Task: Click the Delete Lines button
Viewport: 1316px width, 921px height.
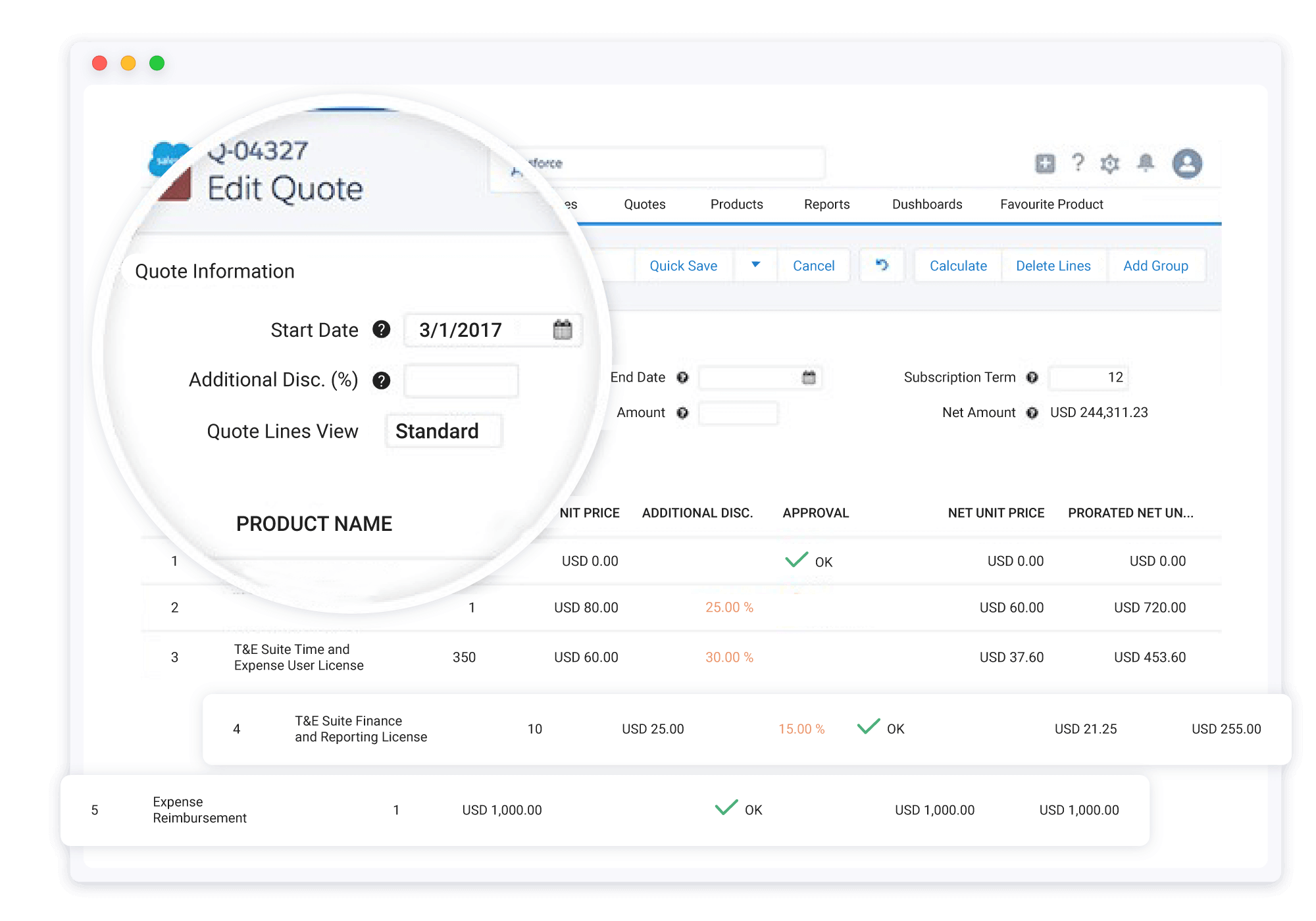Action: point(1053,265)
